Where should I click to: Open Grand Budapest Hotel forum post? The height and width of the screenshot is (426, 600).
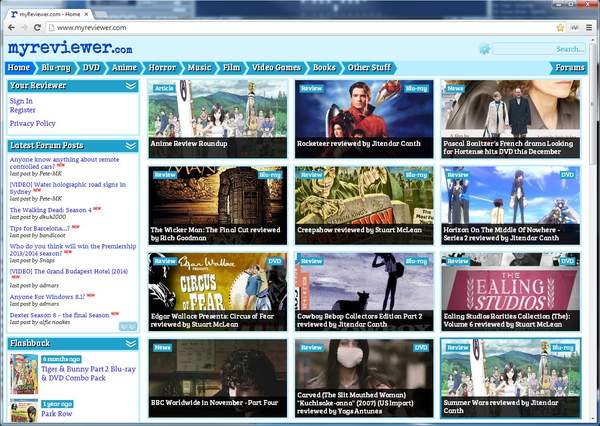coord(69,271)
